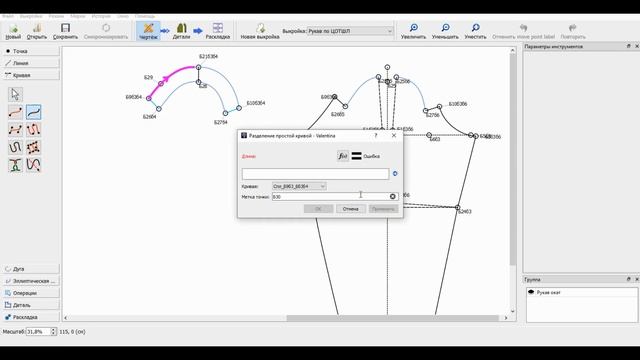Click point label Б2604 on canvas

click(x=149, y=117)
